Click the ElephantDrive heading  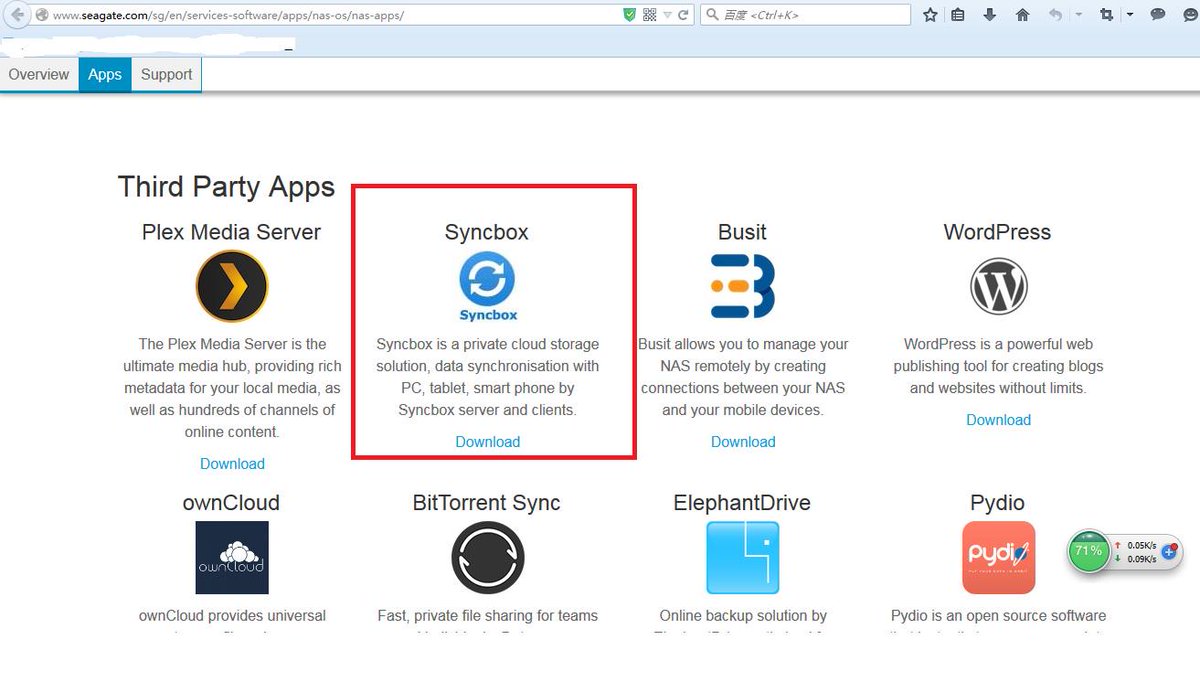(x=742, y=503)
